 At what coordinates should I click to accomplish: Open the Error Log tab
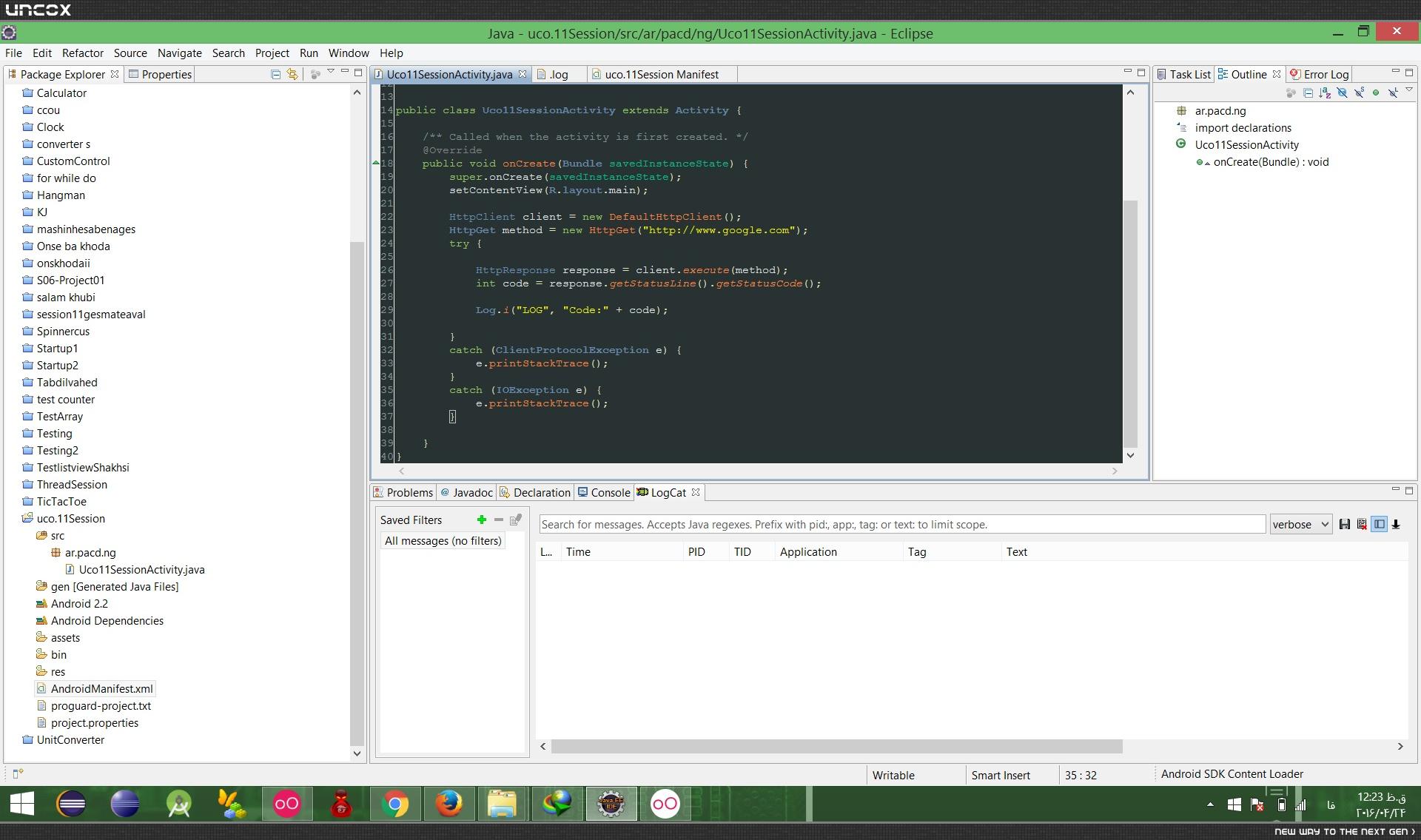point(1319,74)
